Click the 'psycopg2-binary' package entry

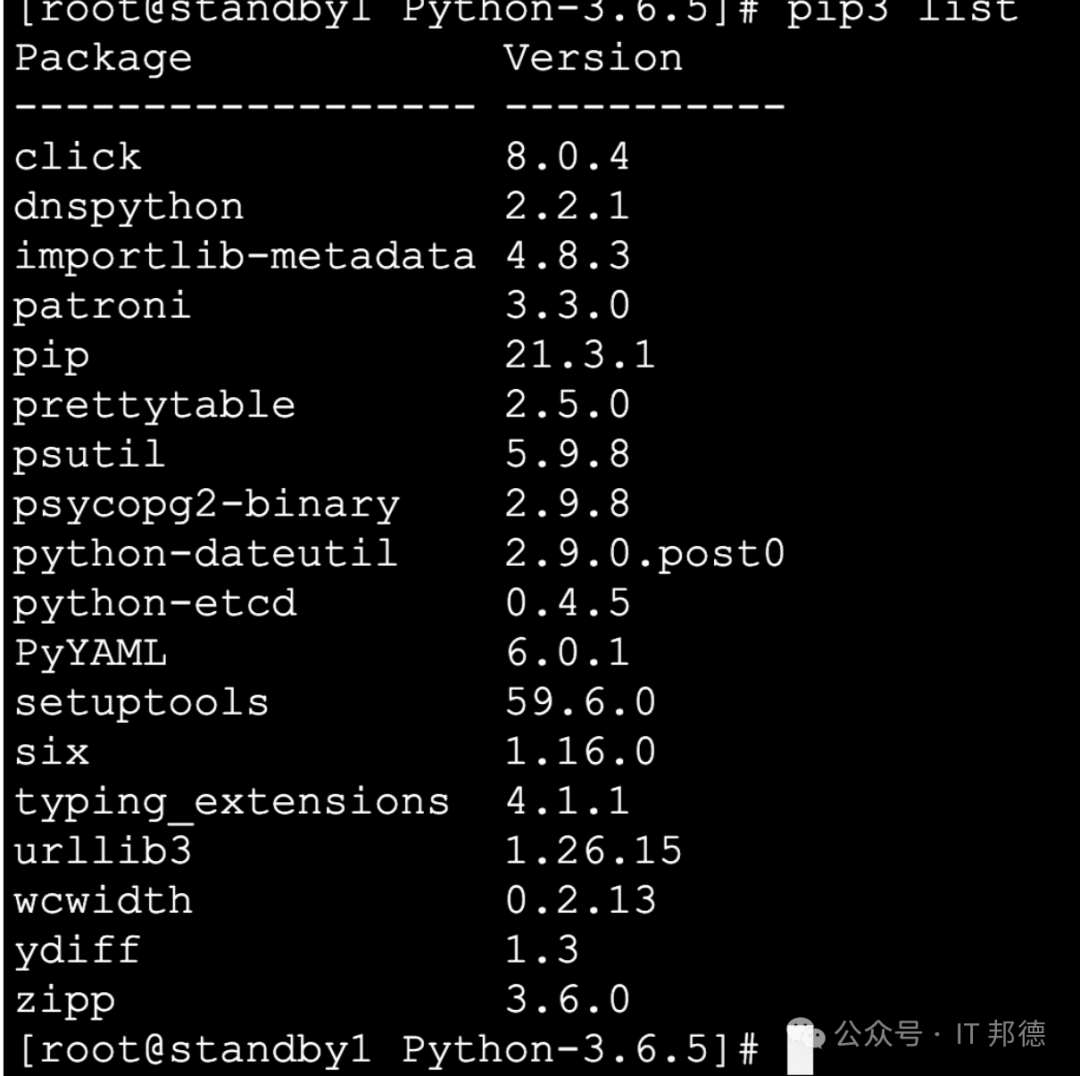click(x=206, y=505)
